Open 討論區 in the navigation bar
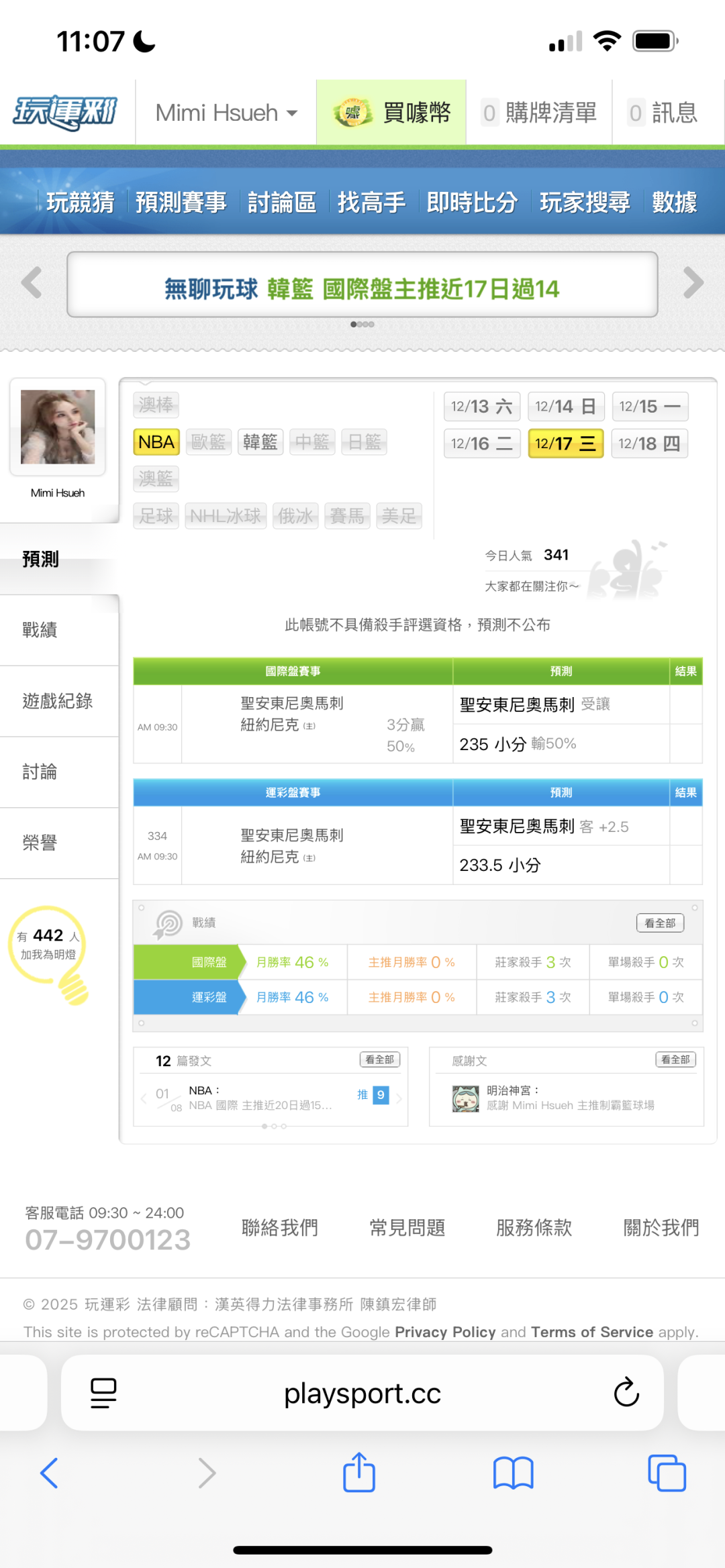The width and height of the screenshot is (725, 1568). pos(282,202)
